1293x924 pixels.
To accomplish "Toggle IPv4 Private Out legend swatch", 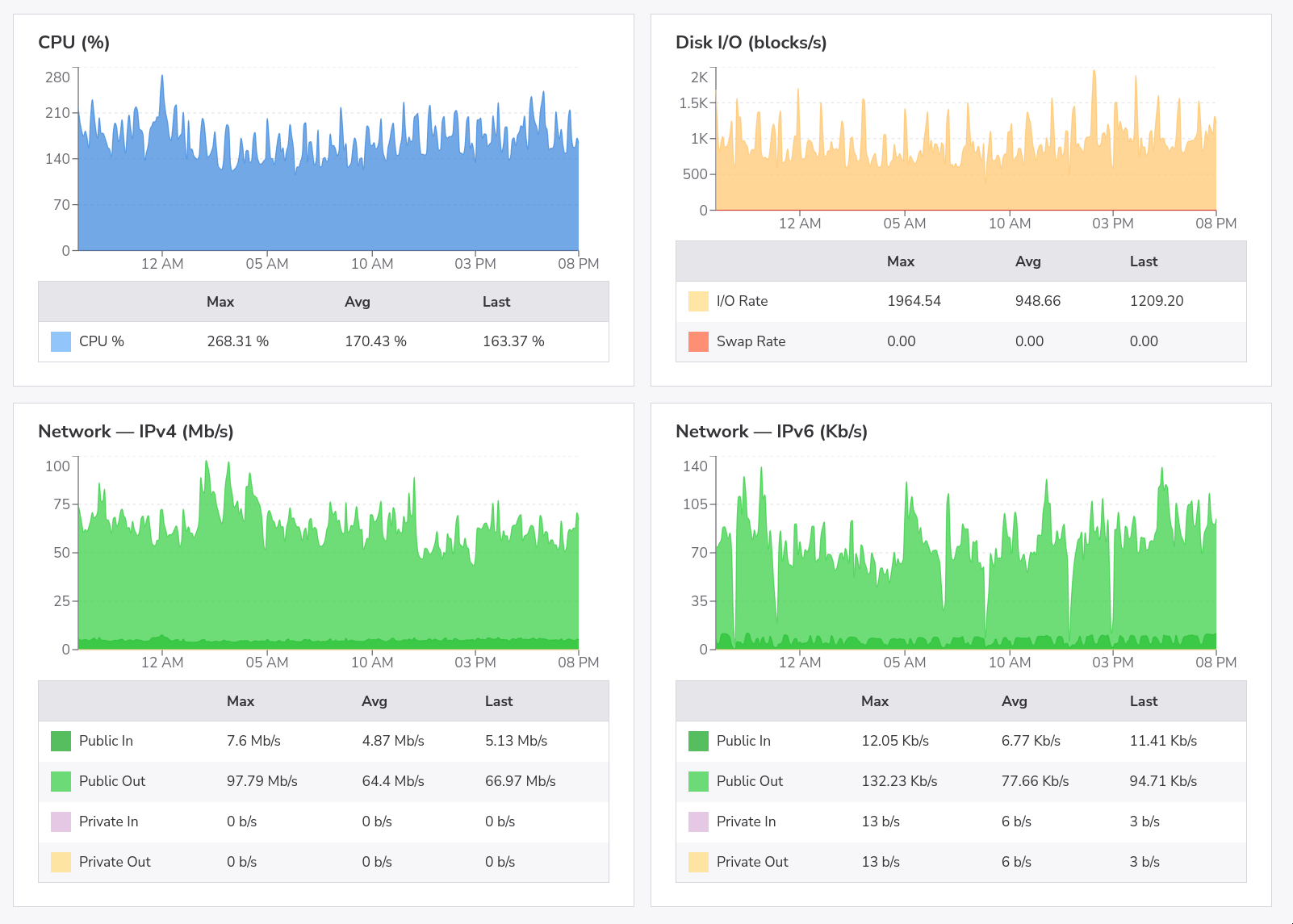I will tap(61, 862).
